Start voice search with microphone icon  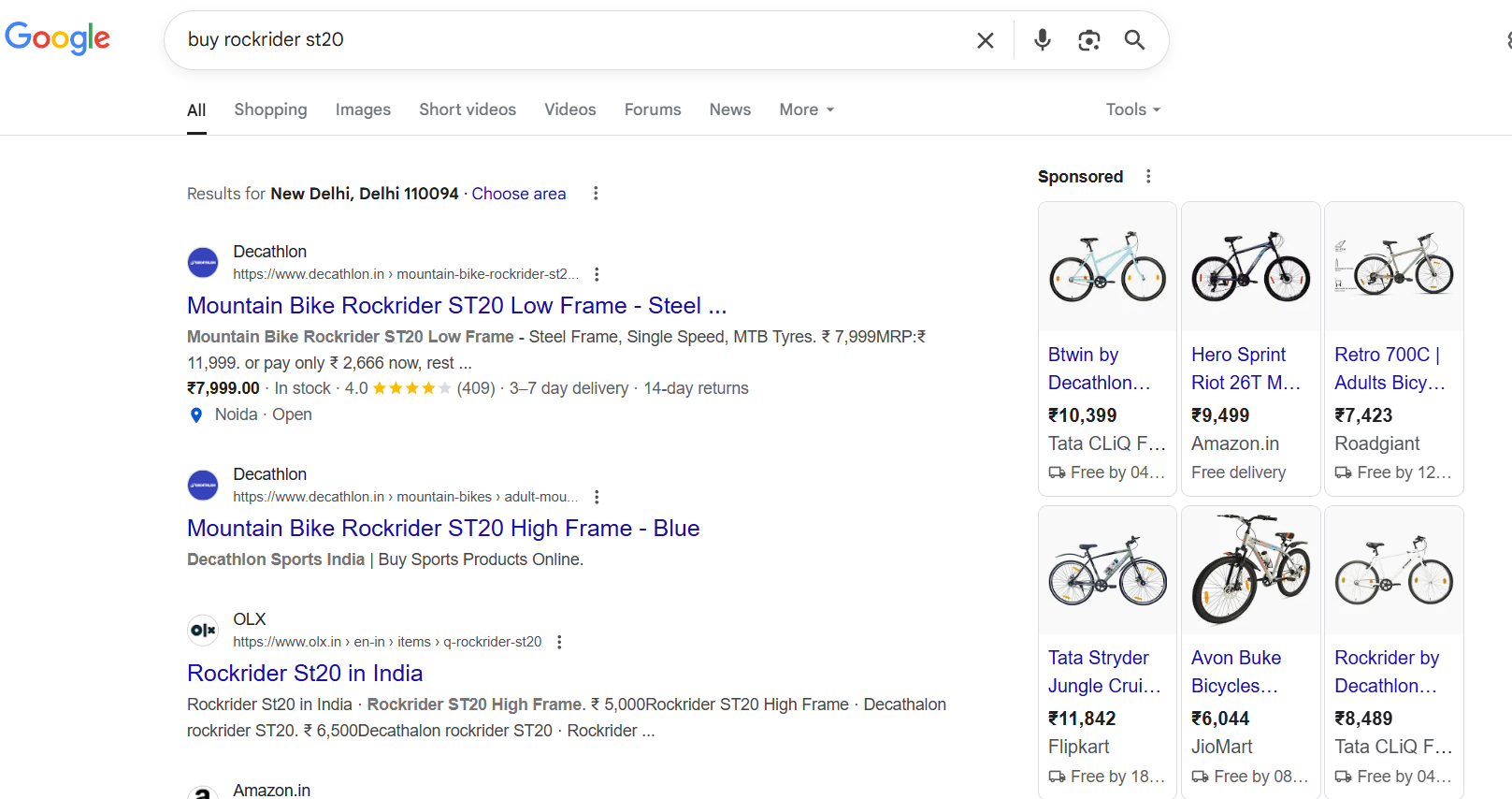[1042, 40]
